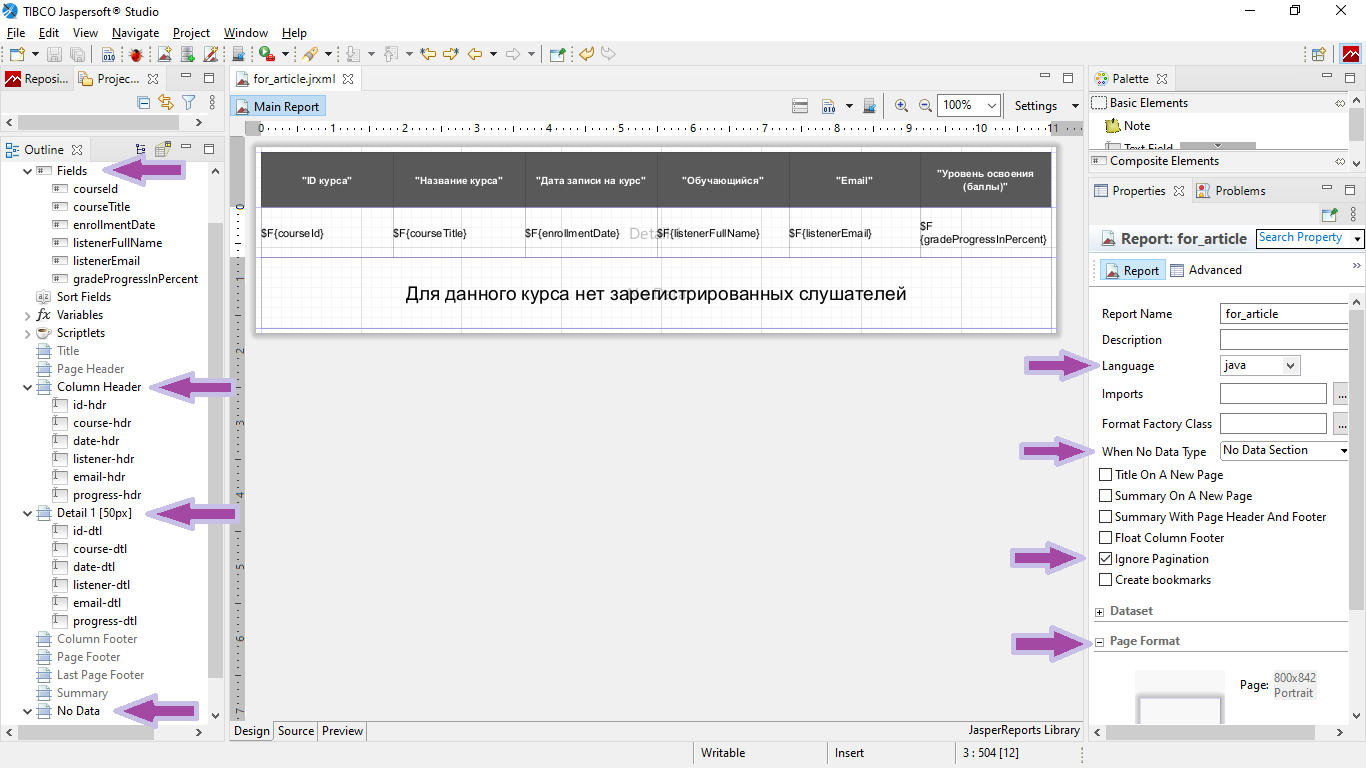The width and height of the screenshot is (1366, 768).
Task: Uncheck the Ignore Pagination checkbox
Action: click(1105, 559)
